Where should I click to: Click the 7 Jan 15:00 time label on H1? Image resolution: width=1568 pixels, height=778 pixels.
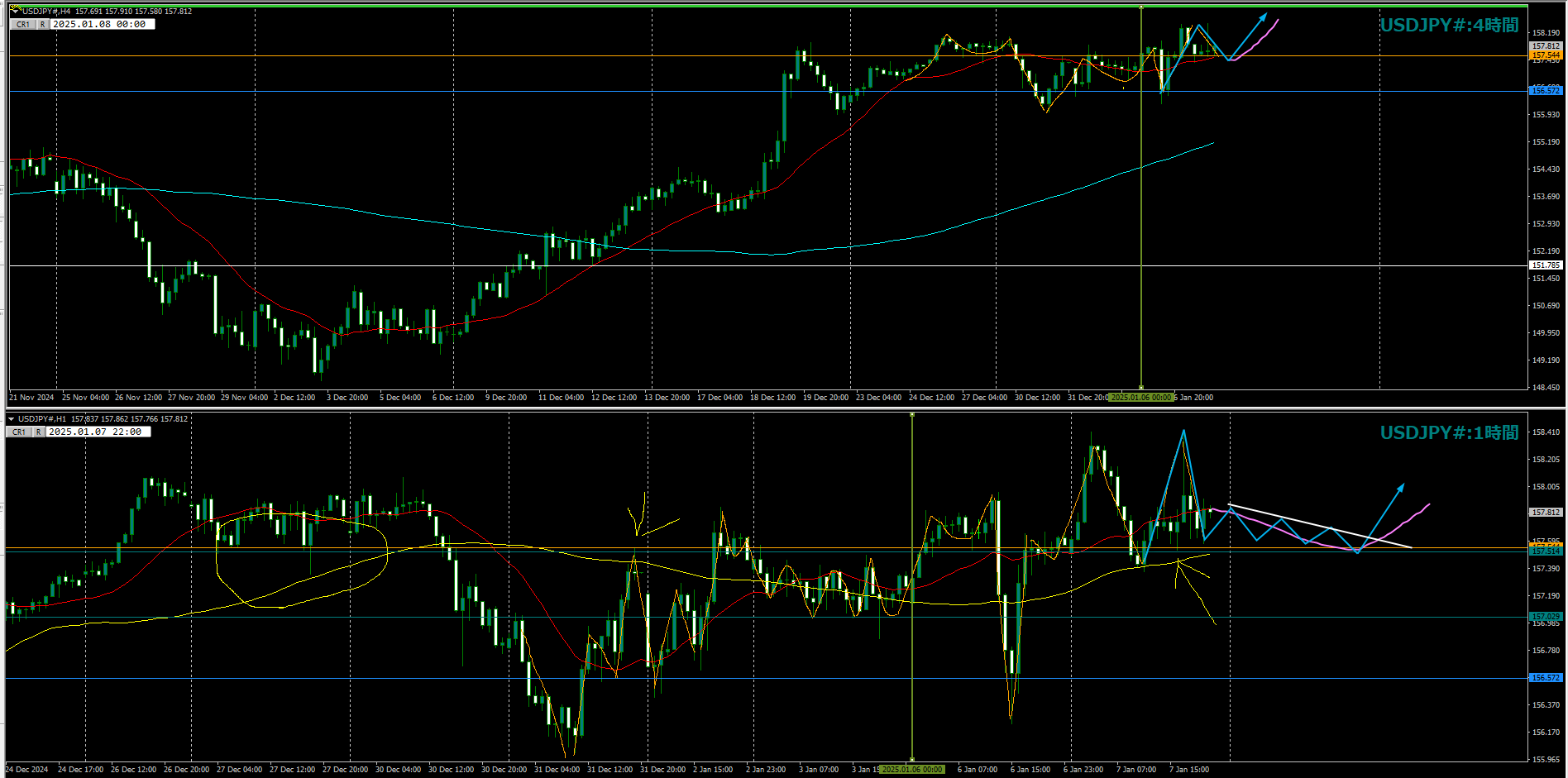point(1189,770)
